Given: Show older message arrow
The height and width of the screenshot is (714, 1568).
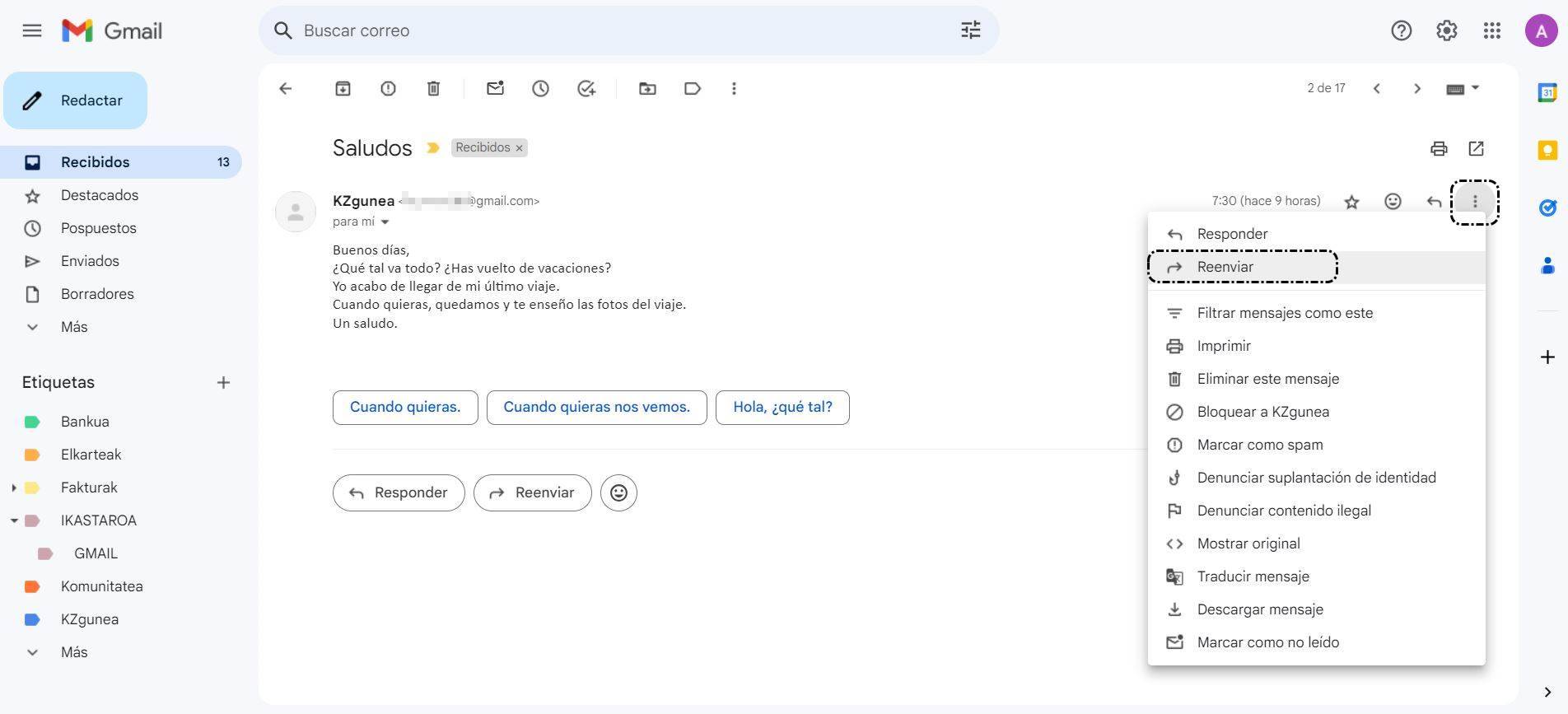Looking at the screenshot, I should pos(1417,88).
